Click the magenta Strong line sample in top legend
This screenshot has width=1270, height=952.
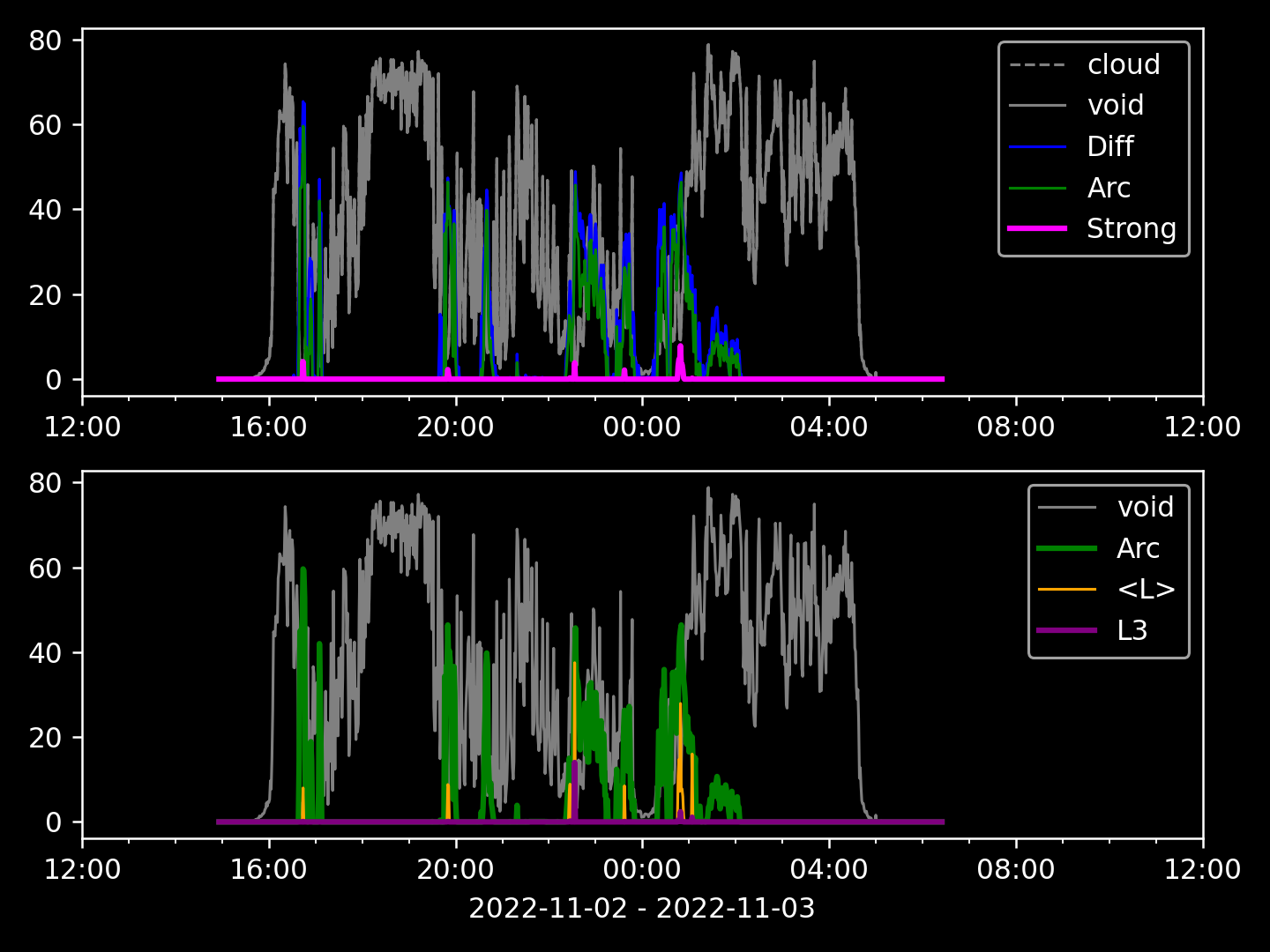[1037, 228]
